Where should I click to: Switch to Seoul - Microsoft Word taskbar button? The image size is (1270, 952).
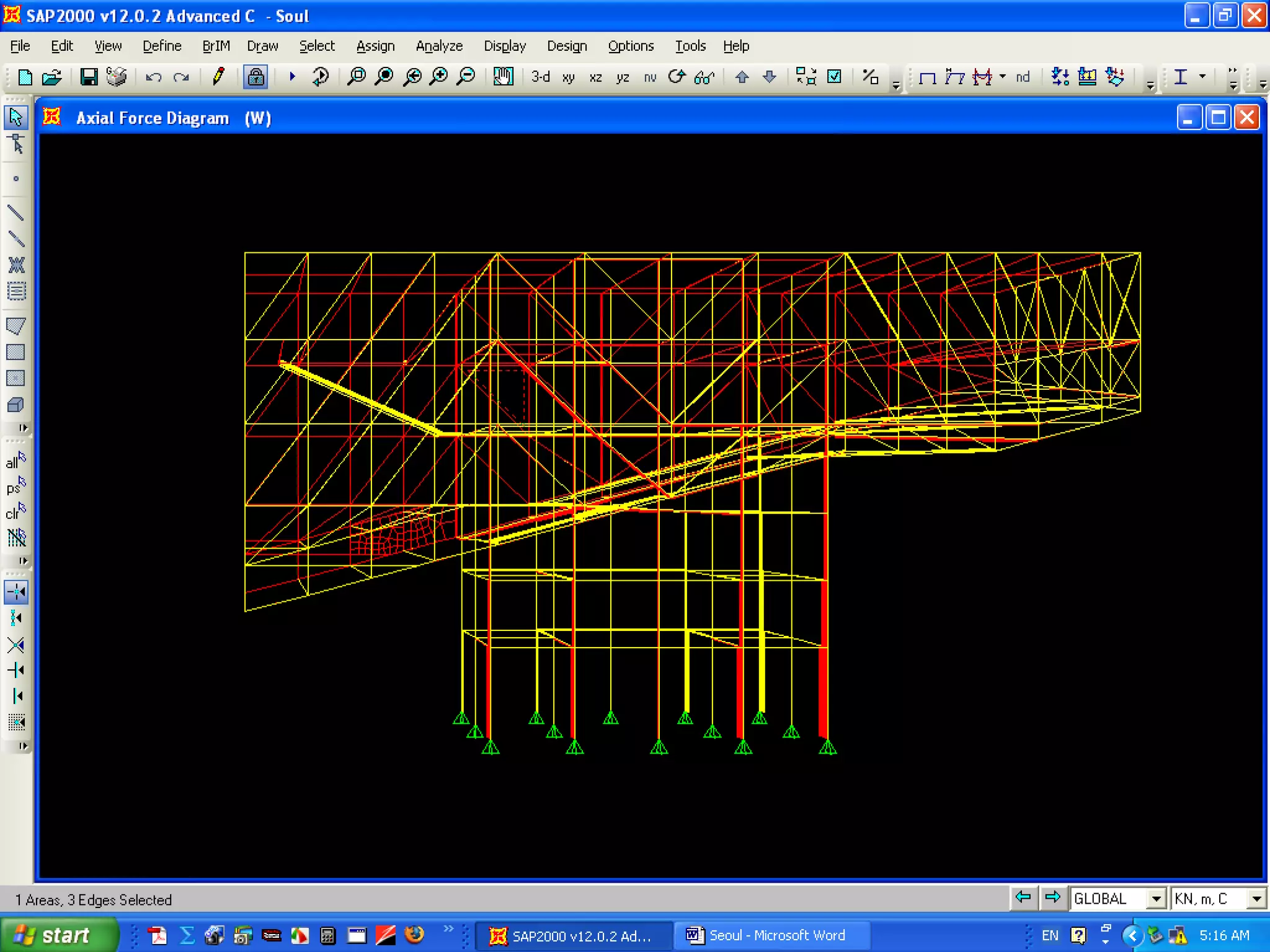point(768,935)
